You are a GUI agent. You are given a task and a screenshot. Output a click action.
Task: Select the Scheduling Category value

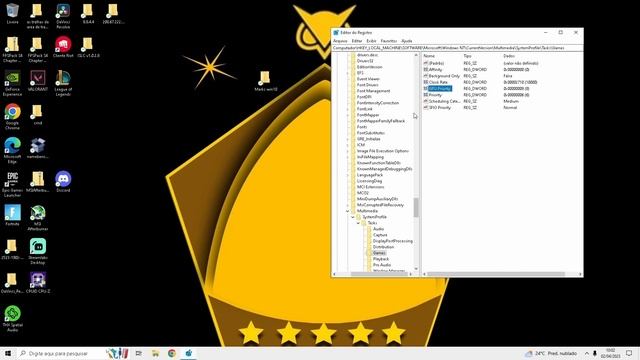click(x=444, y=101)
